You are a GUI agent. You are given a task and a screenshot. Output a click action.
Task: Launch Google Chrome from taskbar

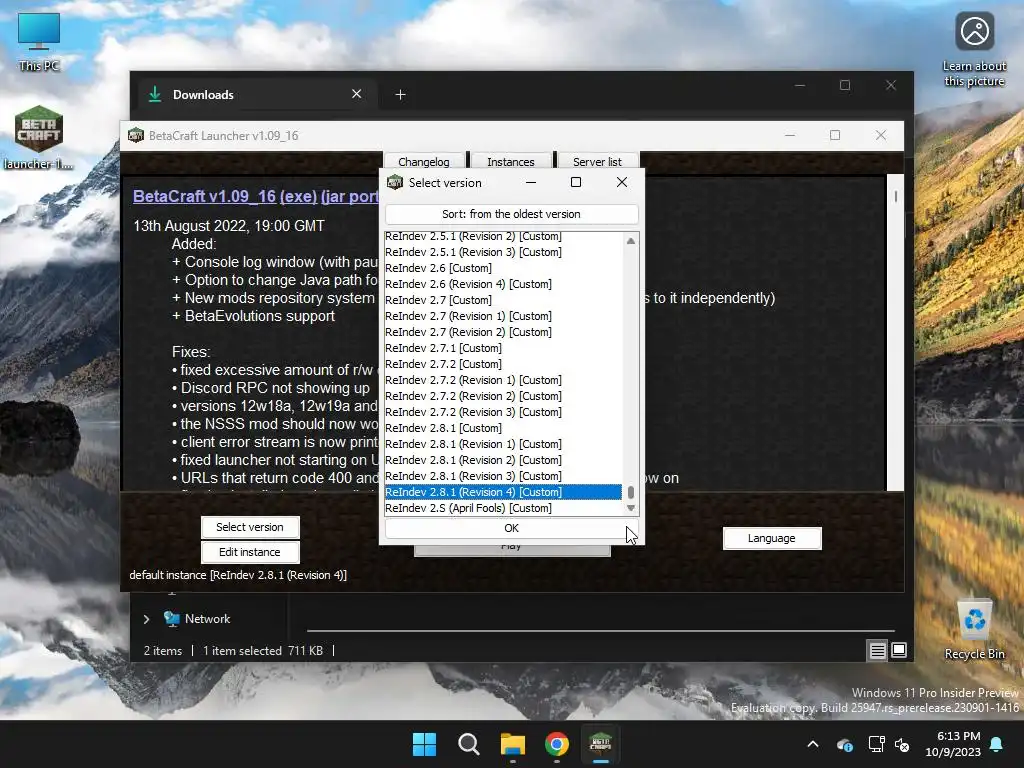click(x=556, y=744)
